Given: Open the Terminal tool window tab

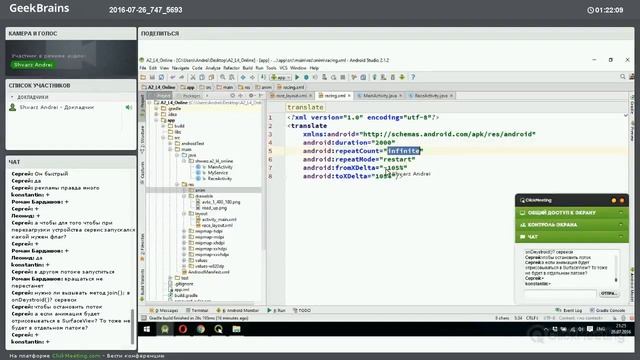Looking at the screenshot, I should click(x=197, y=311).
